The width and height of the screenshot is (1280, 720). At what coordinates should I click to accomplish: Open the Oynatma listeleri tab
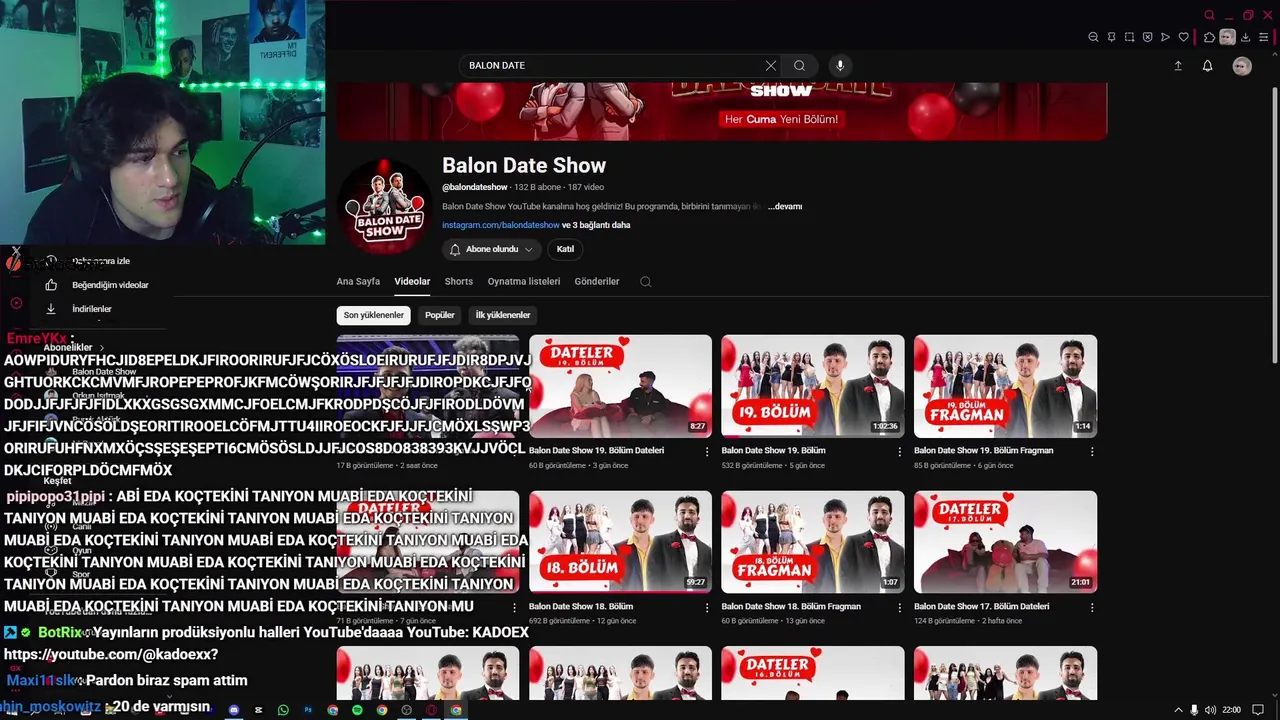coord(524,282)
